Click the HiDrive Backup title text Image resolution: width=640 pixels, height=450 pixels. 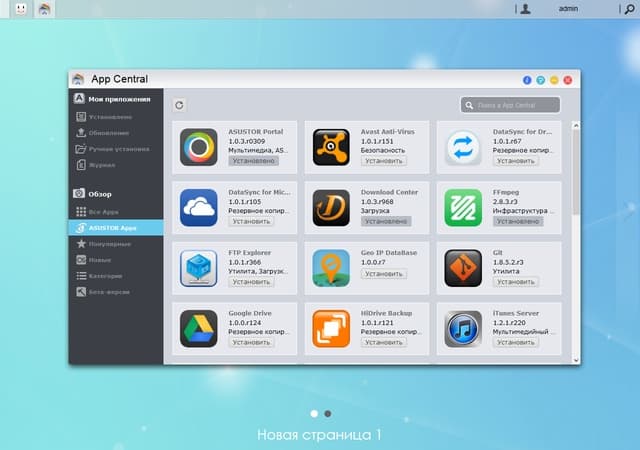386,313
